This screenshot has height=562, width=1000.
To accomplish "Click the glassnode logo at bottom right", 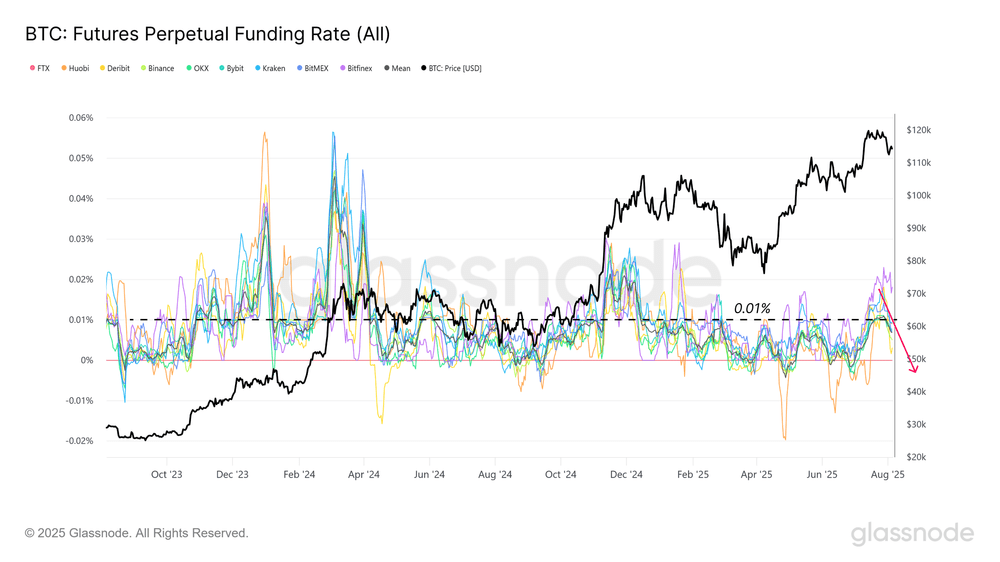I will 911,534.
